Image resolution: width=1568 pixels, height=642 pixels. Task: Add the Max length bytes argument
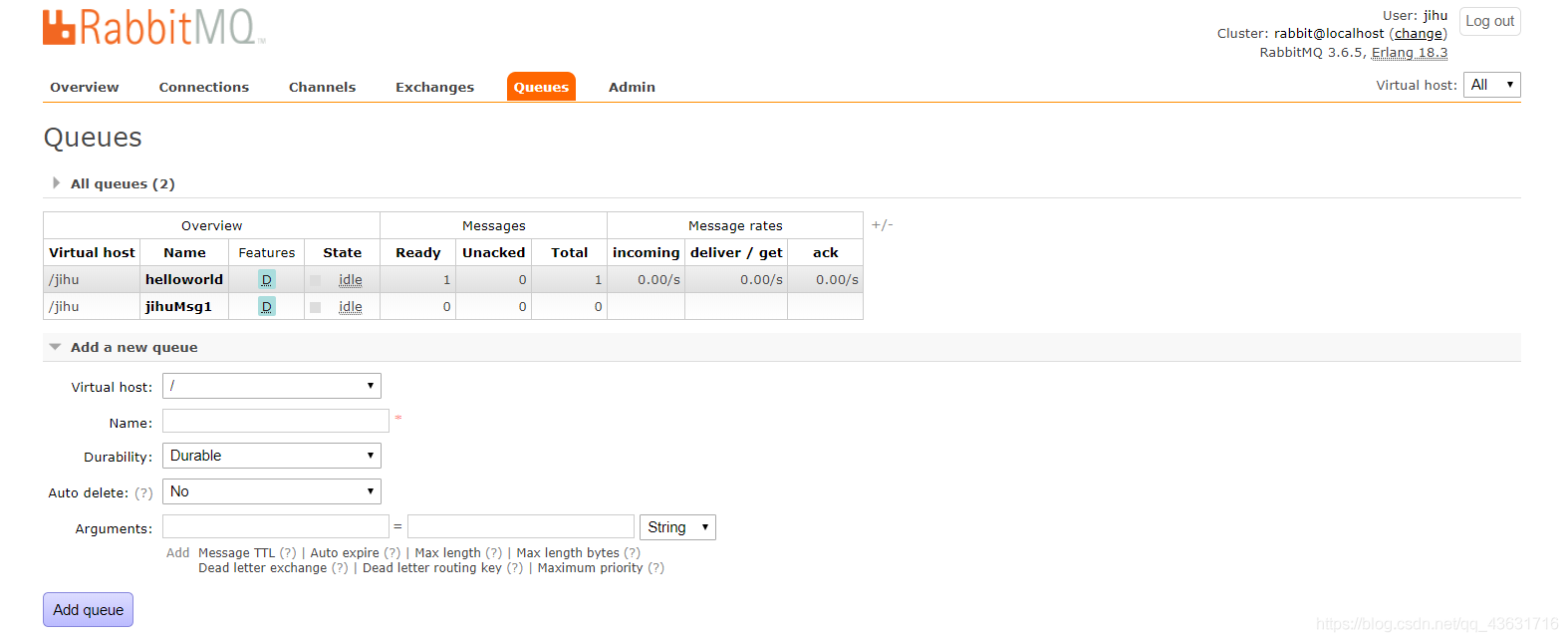pyautogui.click(x=568, y=553)
